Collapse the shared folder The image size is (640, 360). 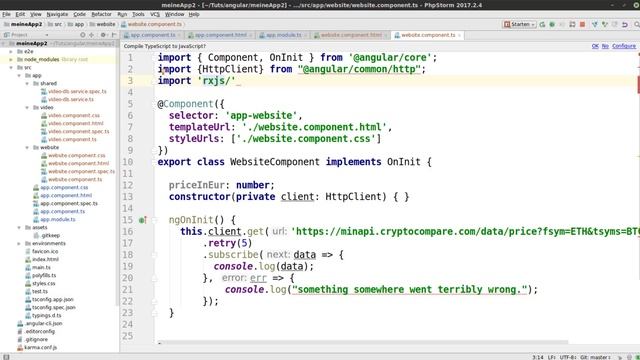coord(27,84)
